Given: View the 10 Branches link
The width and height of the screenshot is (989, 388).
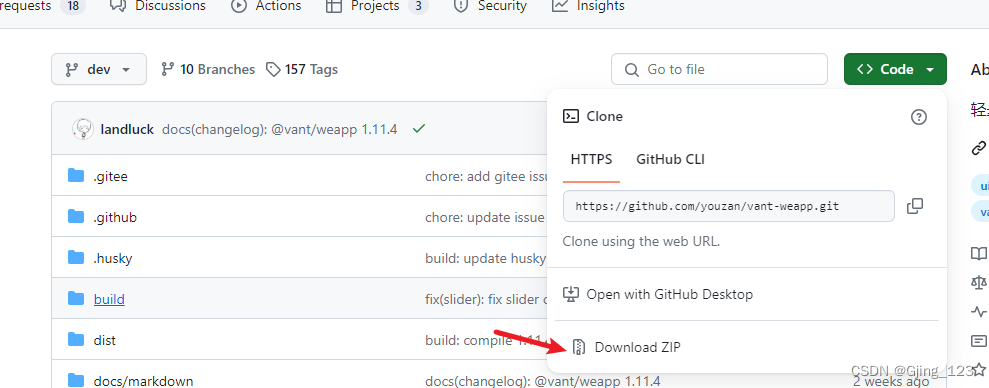Looking at the screenshot, I should tap(208, 69).
